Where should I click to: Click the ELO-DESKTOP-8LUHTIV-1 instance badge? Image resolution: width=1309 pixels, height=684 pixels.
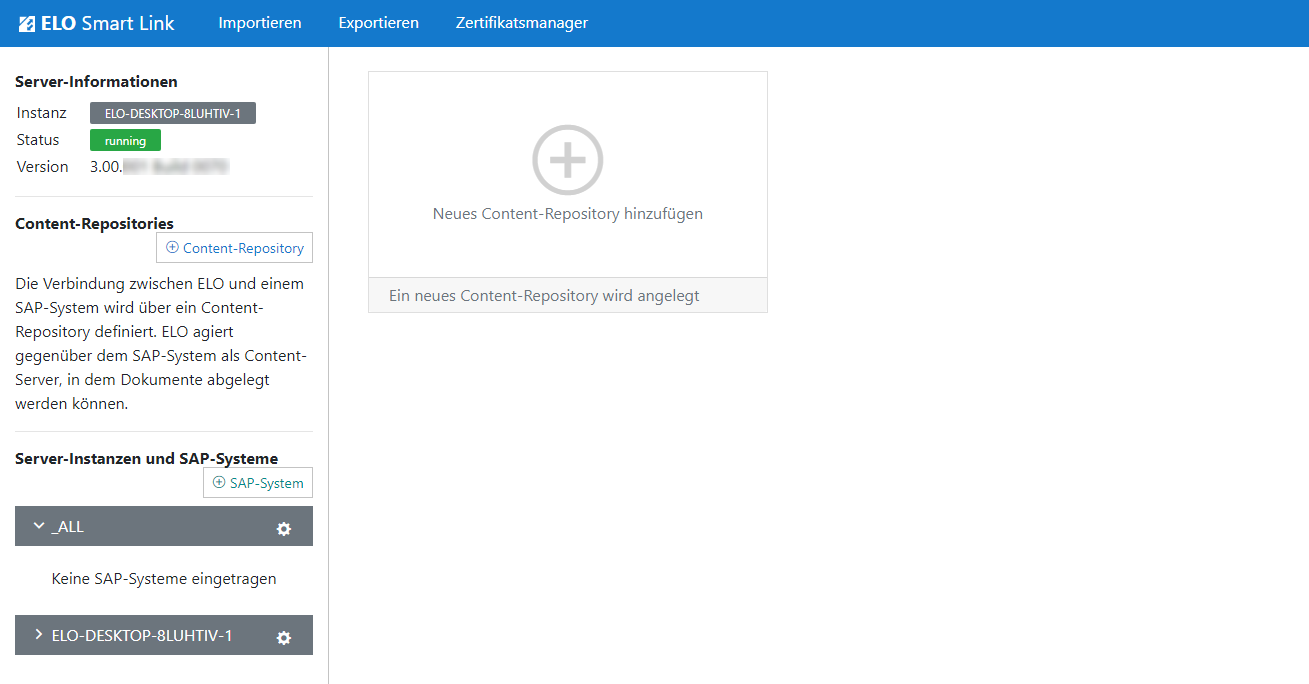173,114
